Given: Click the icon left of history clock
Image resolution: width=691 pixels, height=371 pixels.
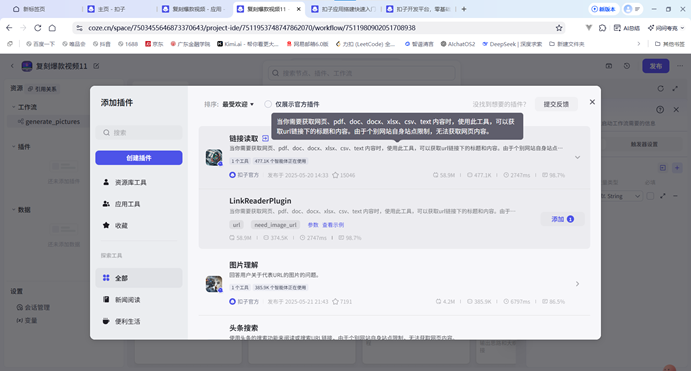Looking at the screenshot, I should coord(609,66).
